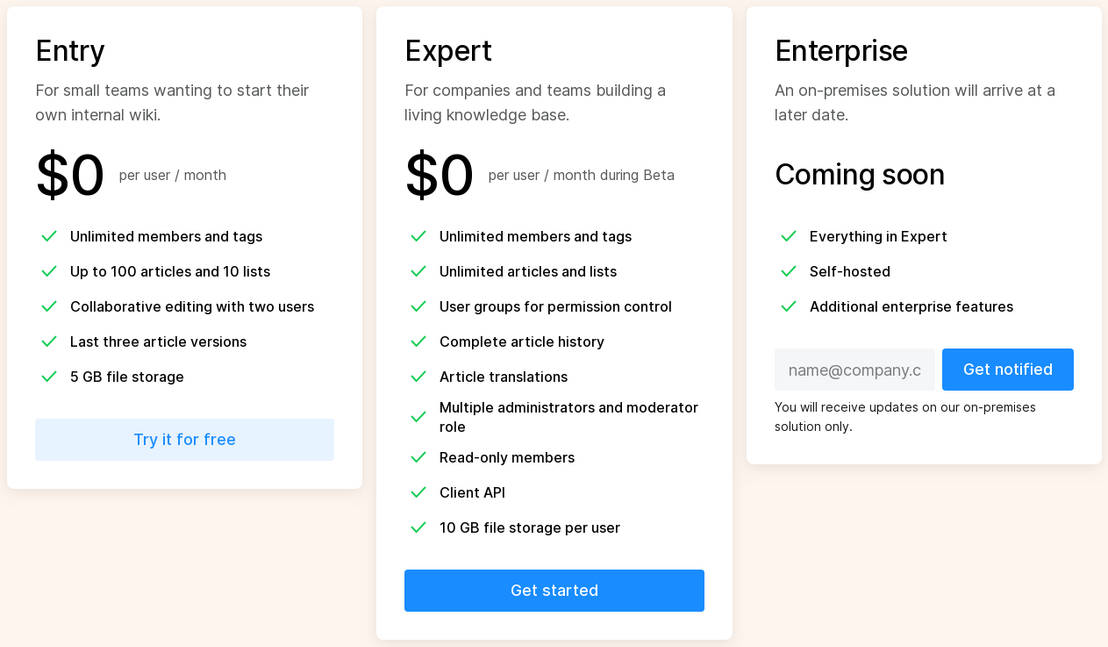Click checkmark beside Unlimited members in Entry

point(48,237)
